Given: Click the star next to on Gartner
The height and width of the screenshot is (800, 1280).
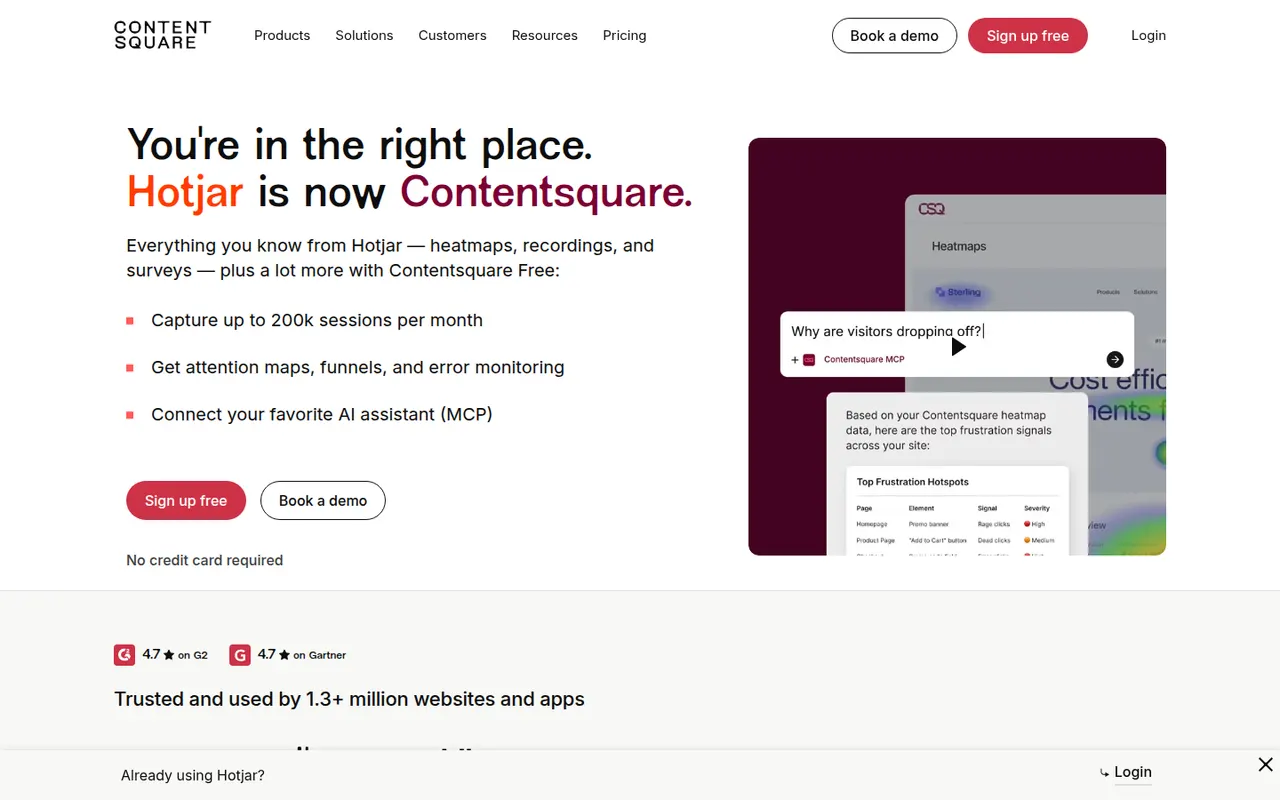Looking at the screenshot, I should pyautogui.click(x=284, y=655).
